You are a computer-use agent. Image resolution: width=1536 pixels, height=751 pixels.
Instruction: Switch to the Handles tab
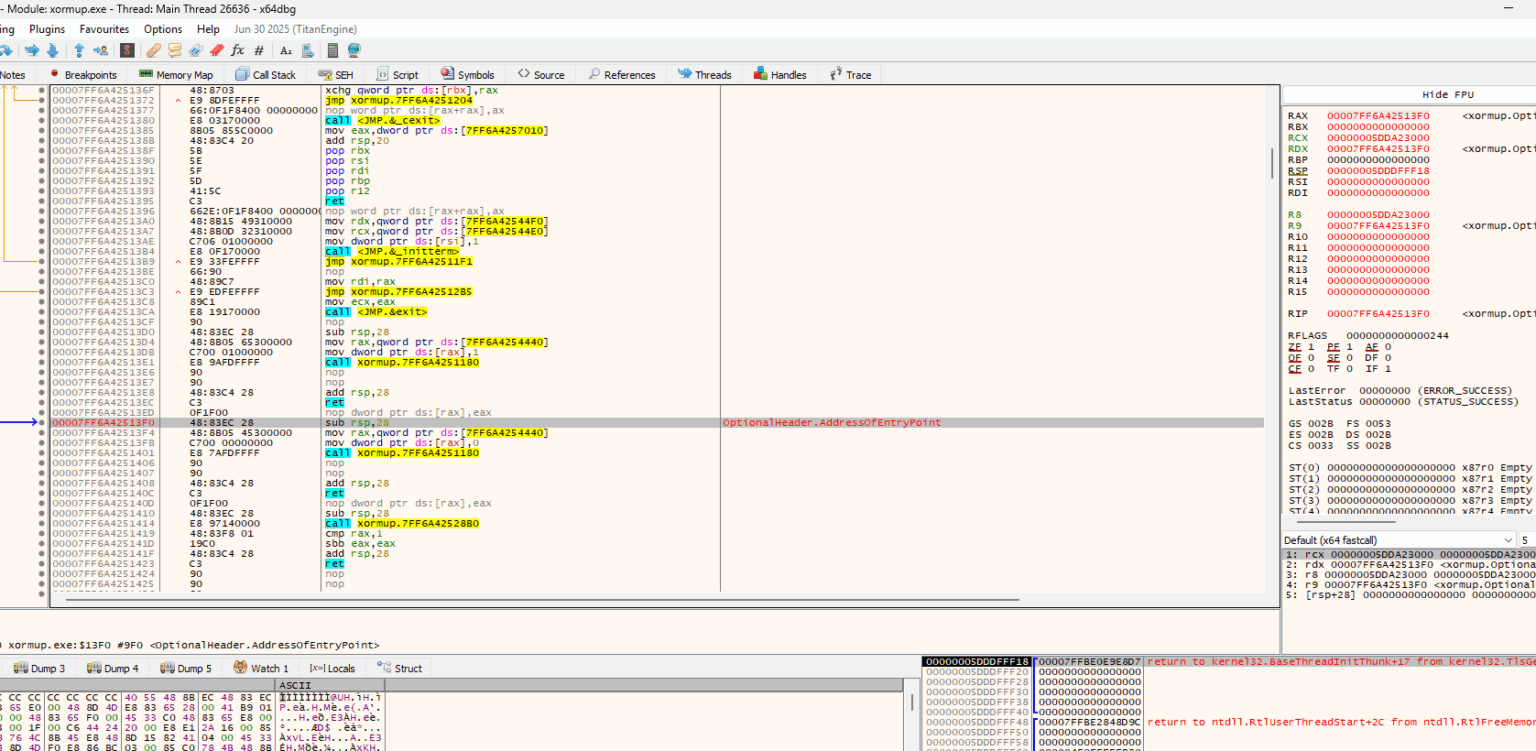click(x=781, y=75)
